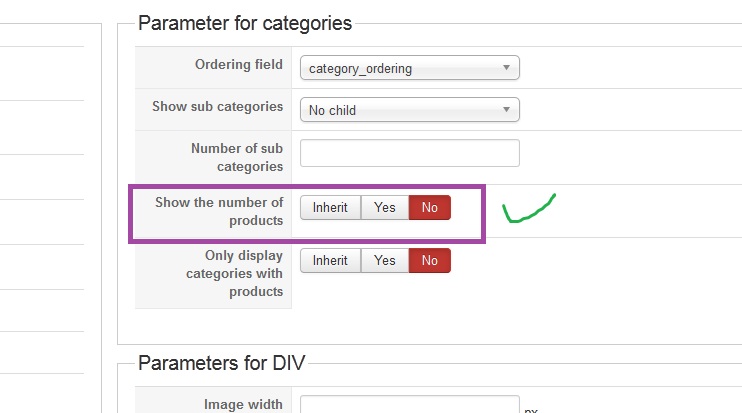The image size is (742, 413).
Task: Choose No for Show the number of products
Action: [430, 208]
